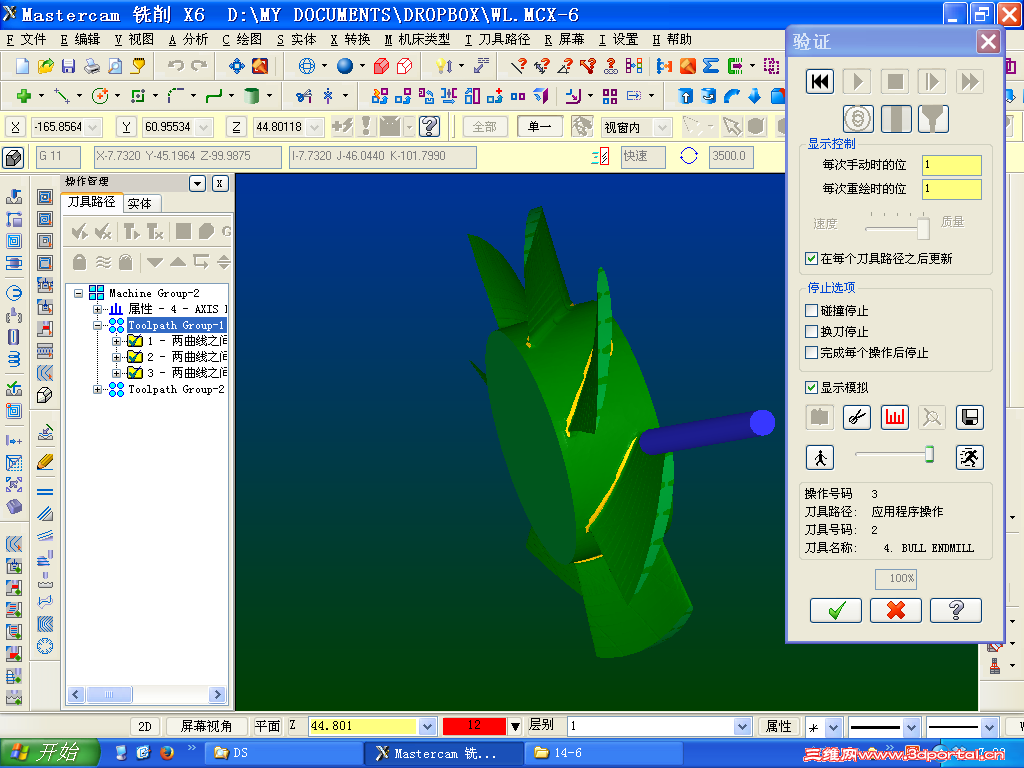Open the X coordinate dropdown
Image resolution: width=1024 pixels, height=768 pixels.
(92, 127)
